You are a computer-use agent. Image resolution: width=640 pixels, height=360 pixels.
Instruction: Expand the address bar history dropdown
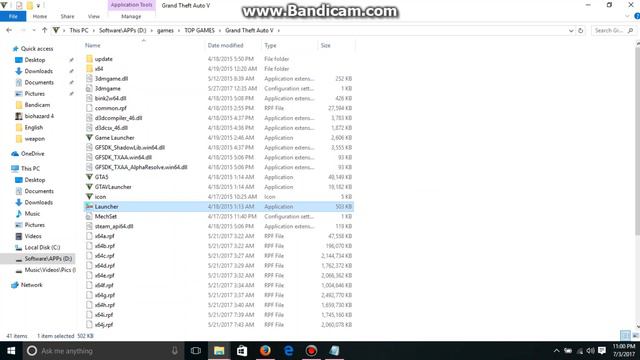point(571,31)
